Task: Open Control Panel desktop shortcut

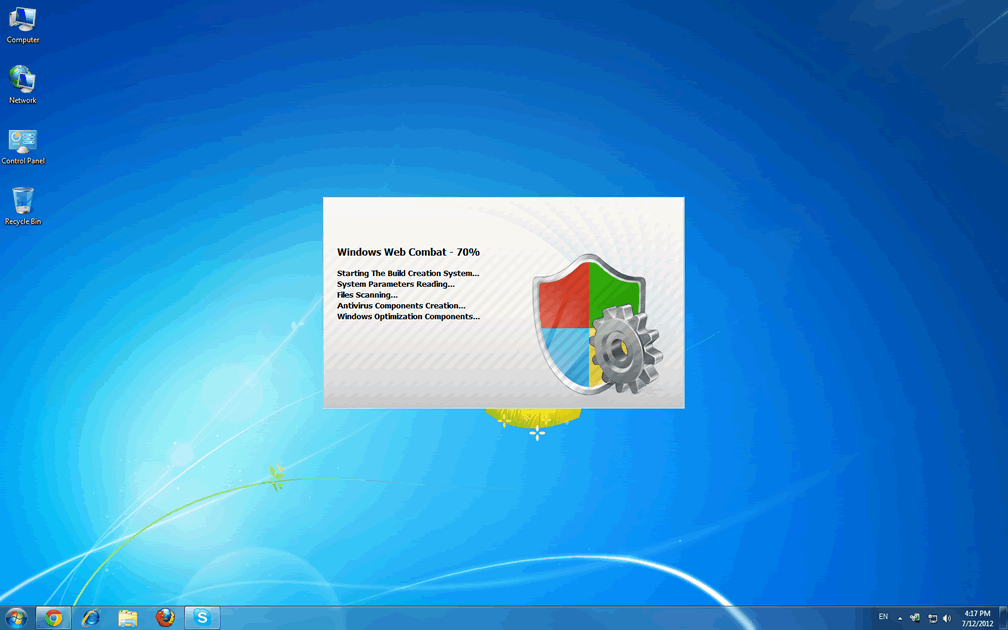Action: [x=22, y=145]
